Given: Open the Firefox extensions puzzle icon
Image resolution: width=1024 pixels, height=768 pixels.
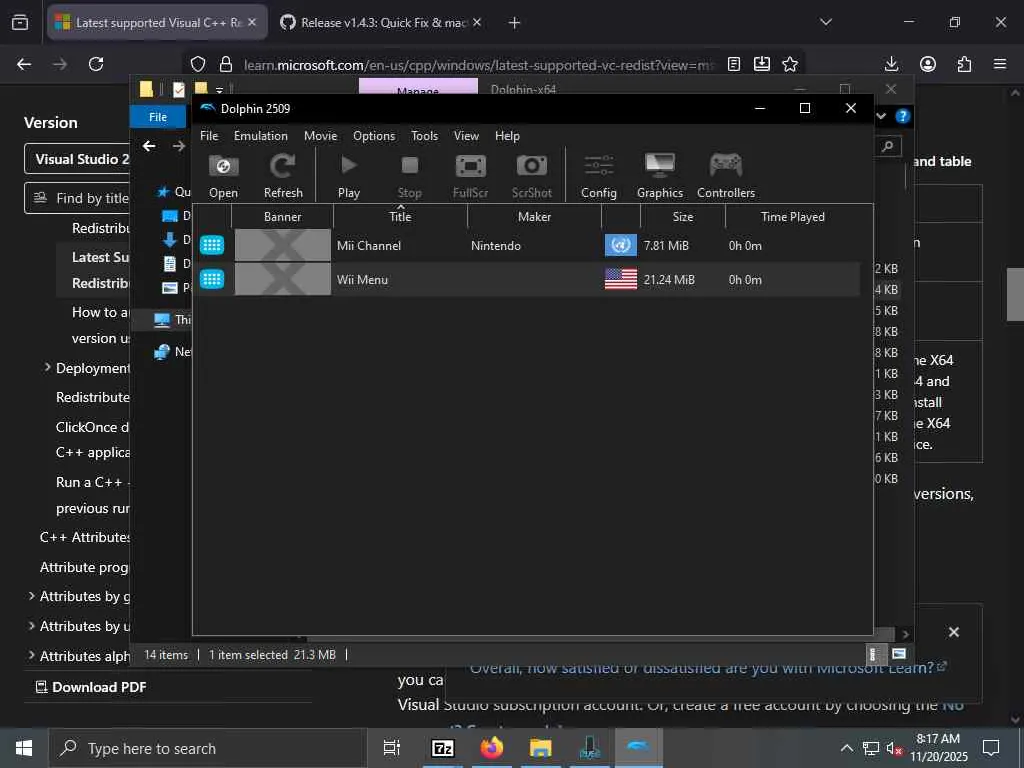Looking at the screenshot, I should [x=964, y=64].
